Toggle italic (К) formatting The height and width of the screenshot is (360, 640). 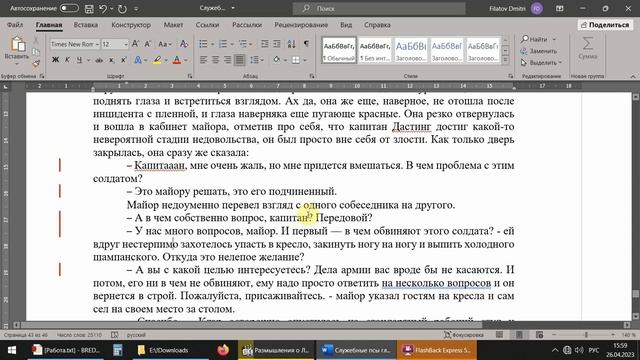tap(67, 60)
